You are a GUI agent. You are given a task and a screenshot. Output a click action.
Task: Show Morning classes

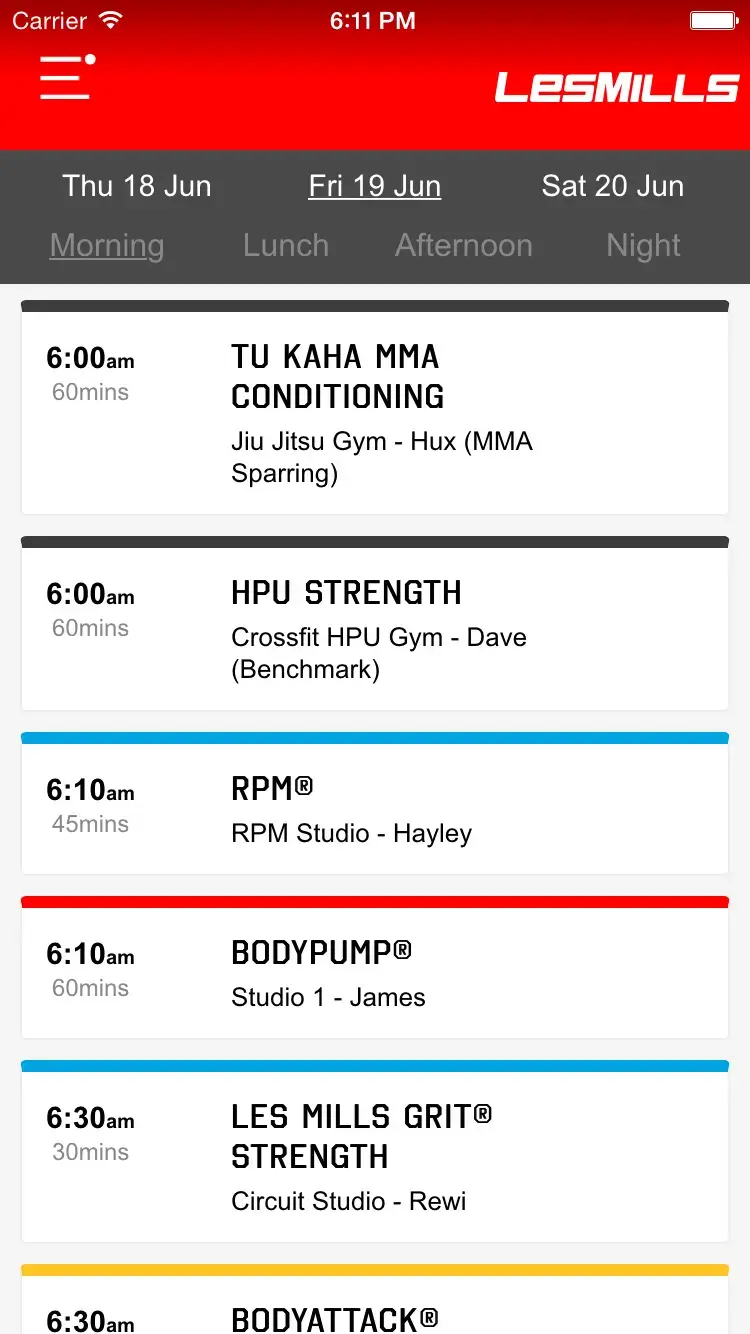107,246
